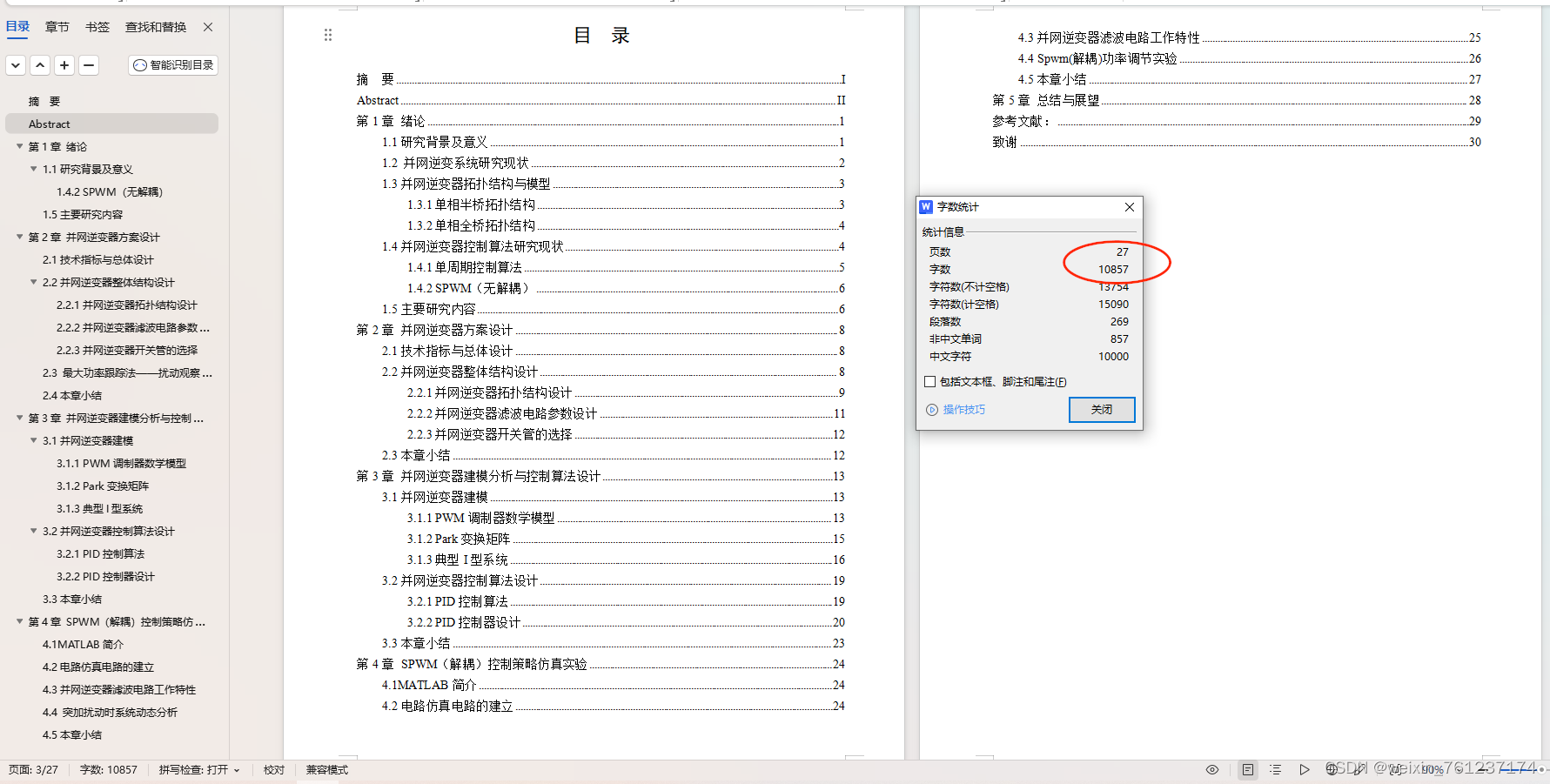Click the play icon for reading mode in the status bar
This screenshot has width=1550, height=784.
coord(1304,770)
